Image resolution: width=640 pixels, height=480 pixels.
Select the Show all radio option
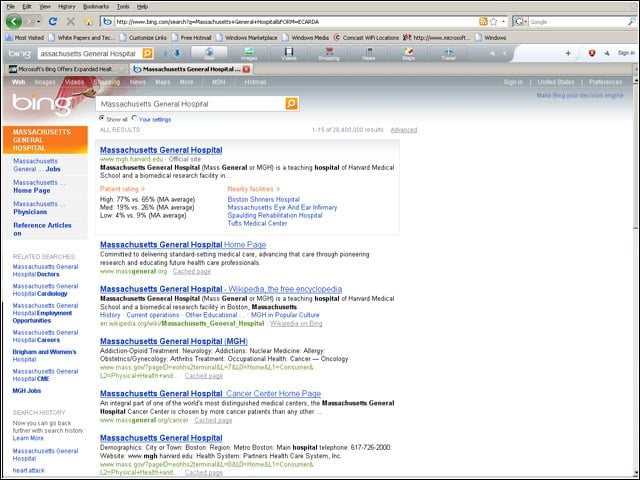coord(102,118)
